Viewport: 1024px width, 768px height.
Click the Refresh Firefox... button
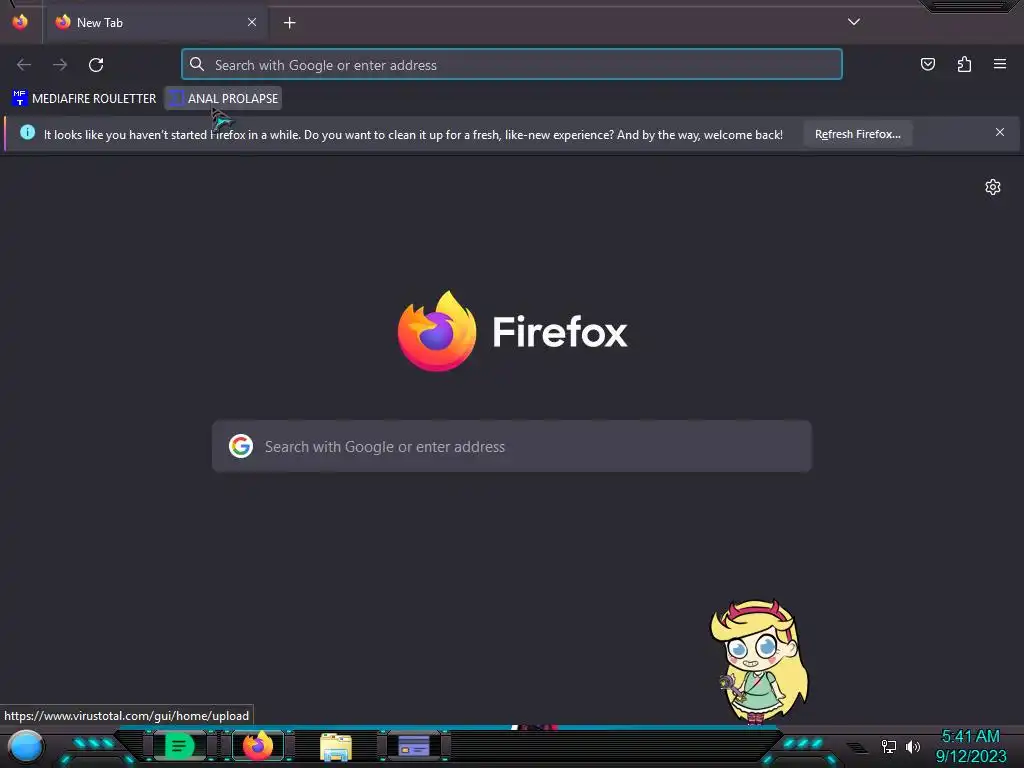click(x=857, y=135)
